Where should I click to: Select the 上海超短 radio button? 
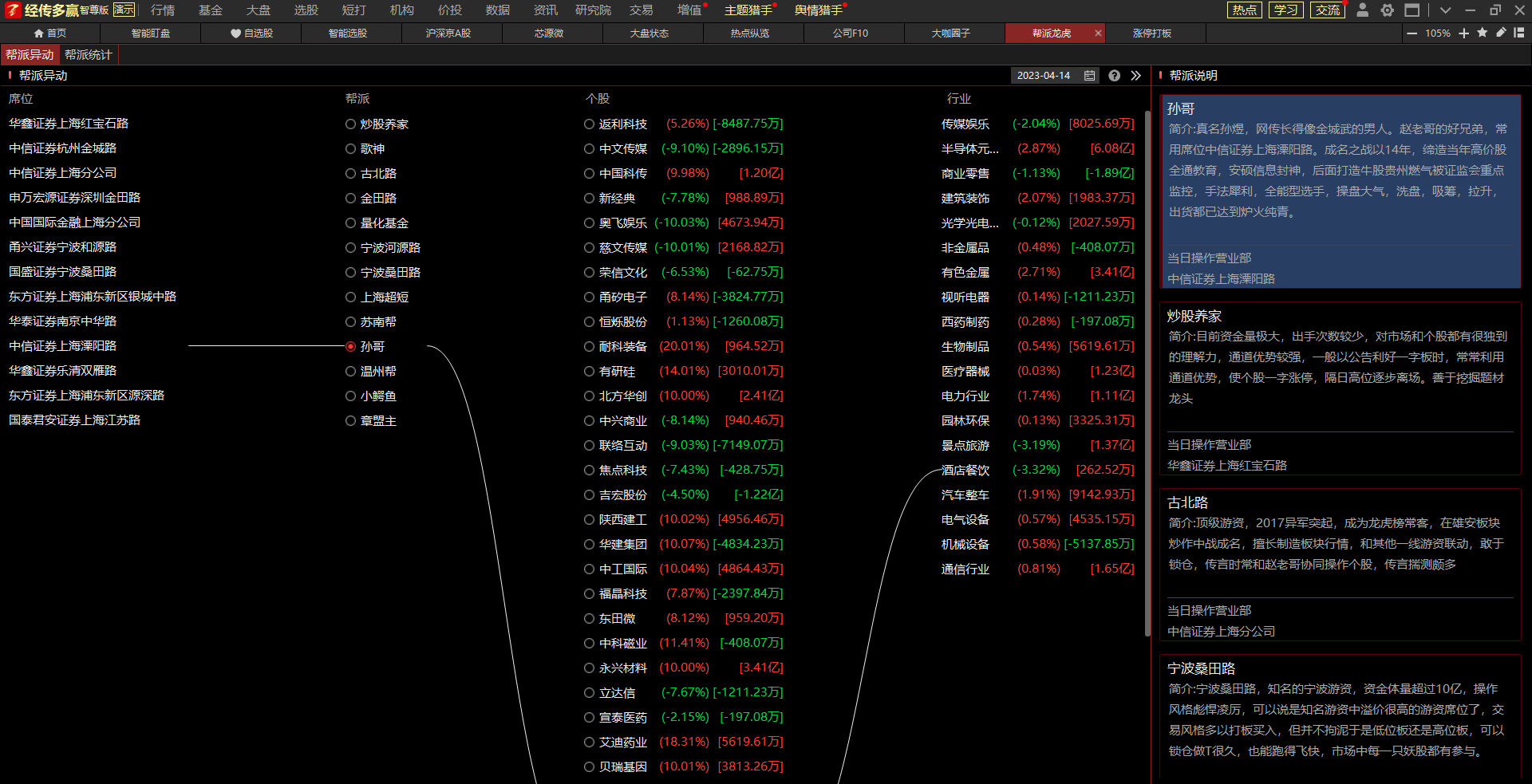[x=350, y=297]
